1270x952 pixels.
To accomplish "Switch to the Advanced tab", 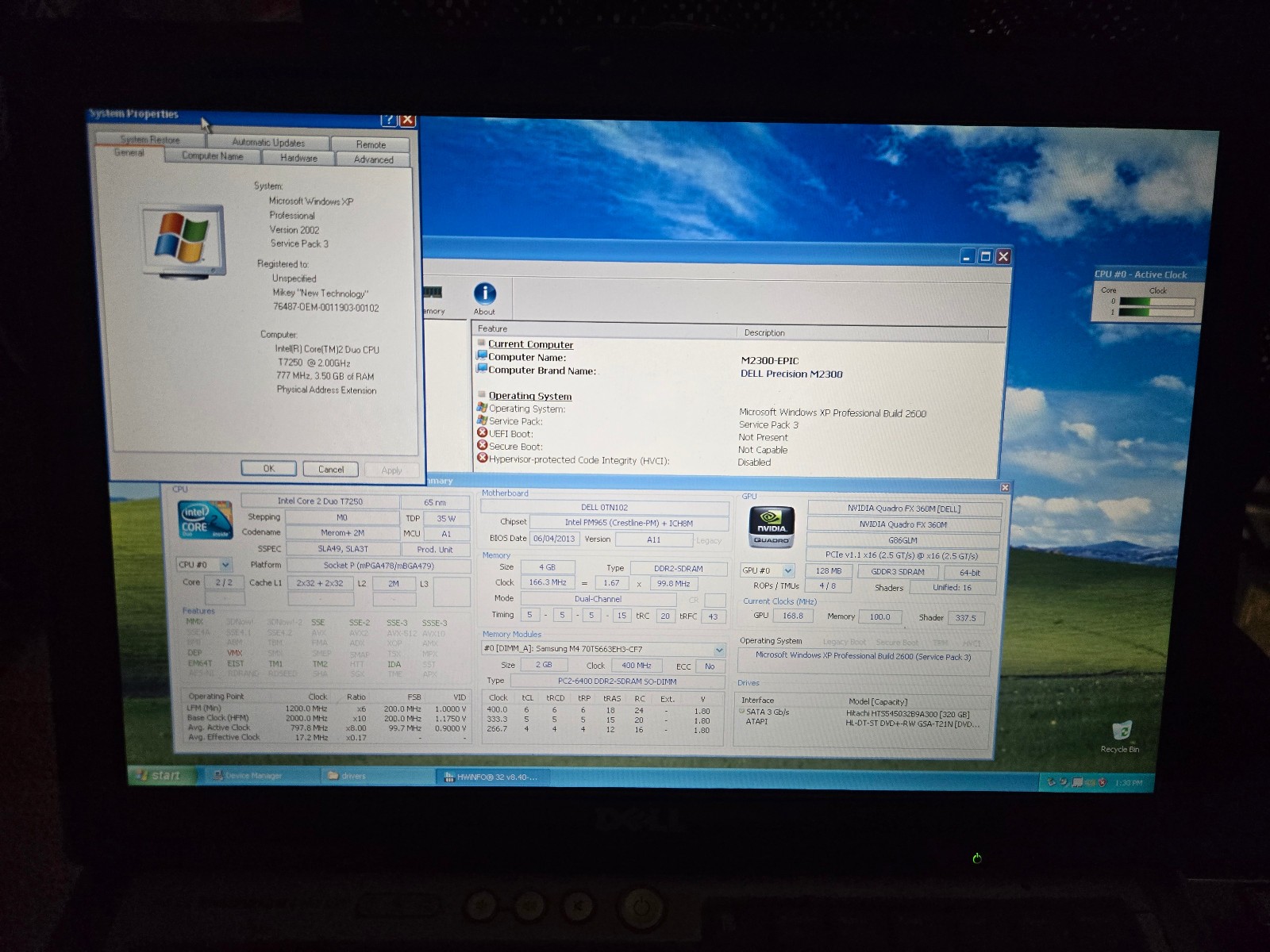I will (373, 159).
